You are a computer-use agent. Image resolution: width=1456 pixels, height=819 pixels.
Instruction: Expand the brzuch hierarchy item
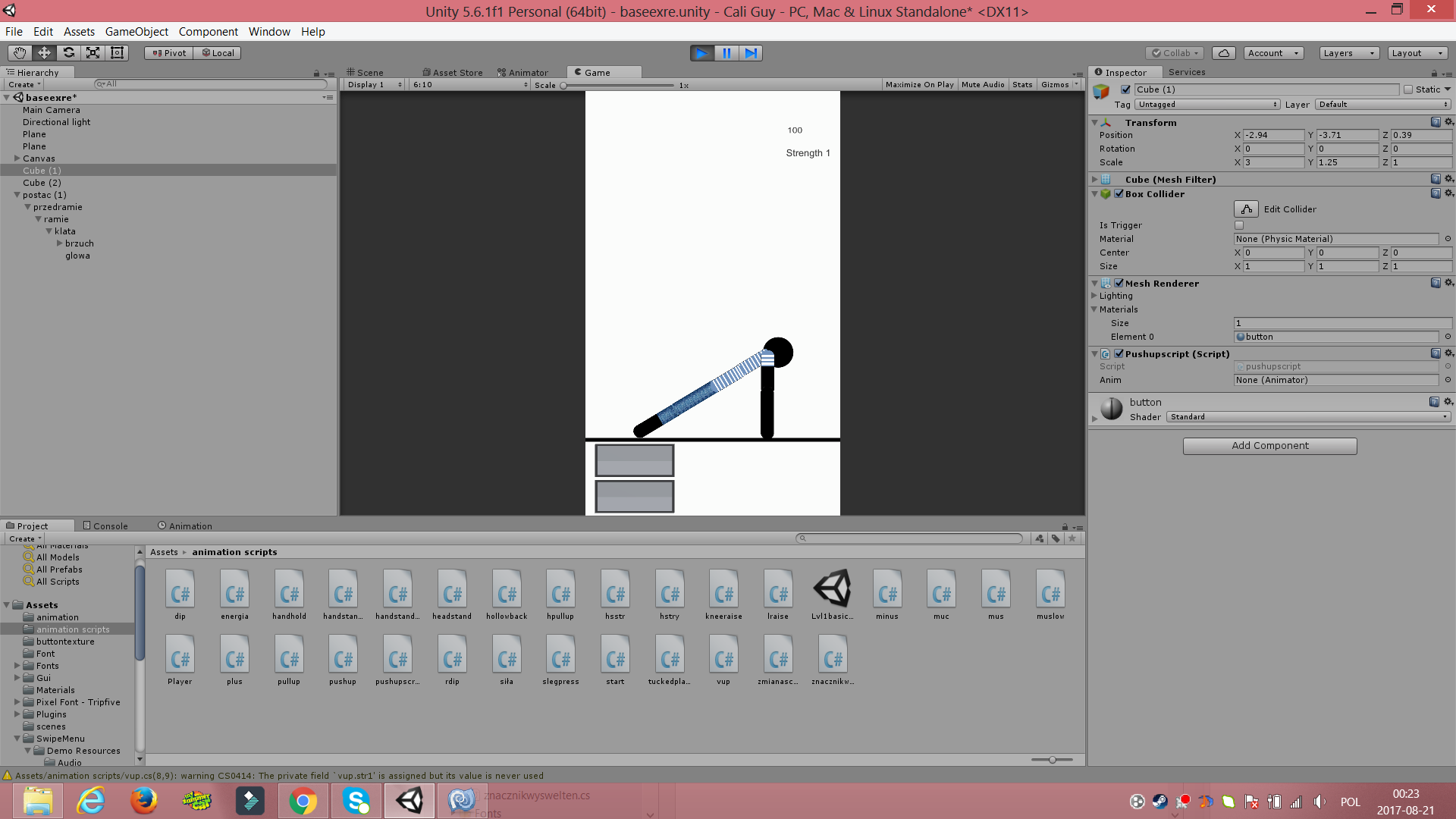coord(59,243)
